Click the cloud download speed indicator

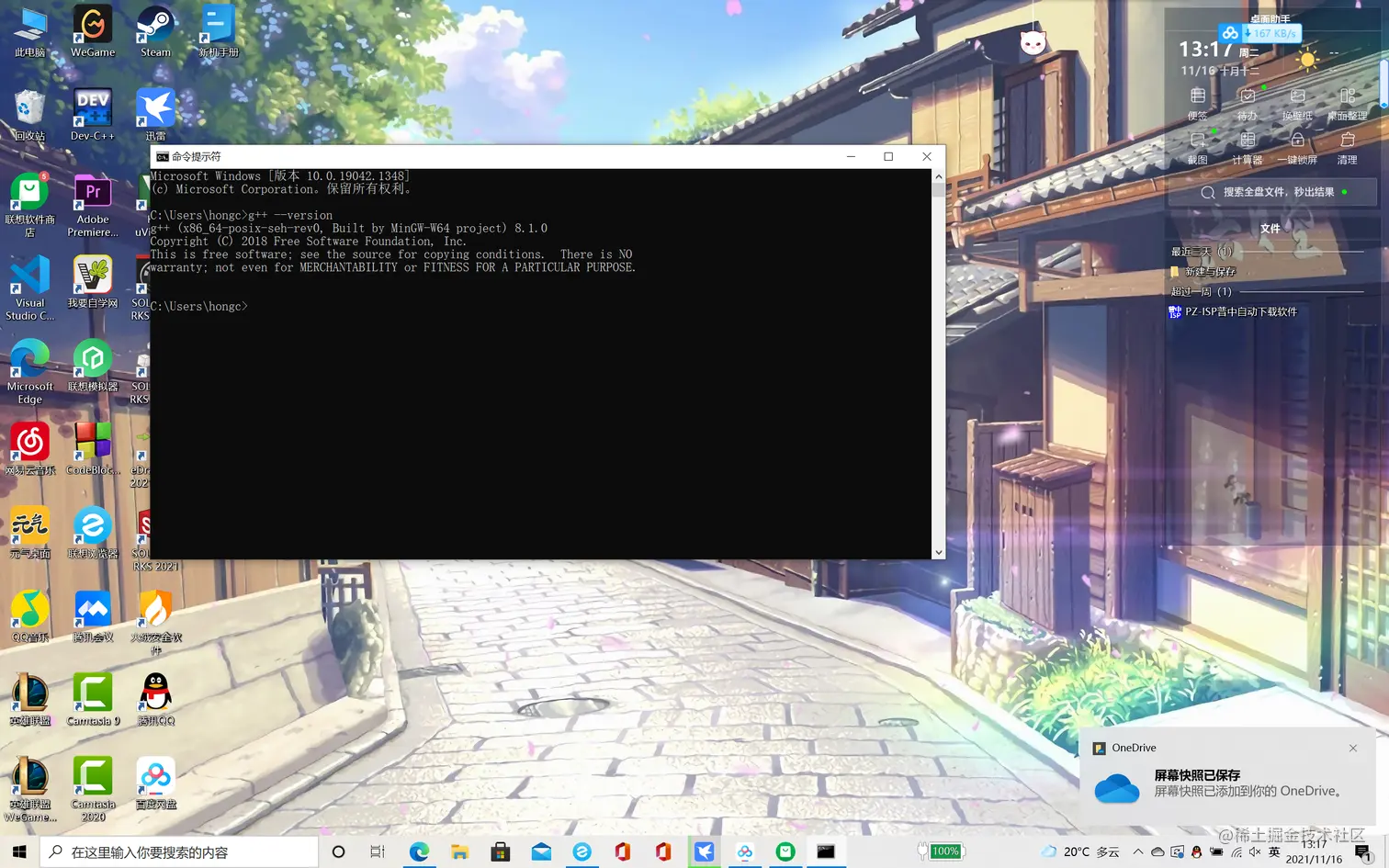[x=1260, y=34]
